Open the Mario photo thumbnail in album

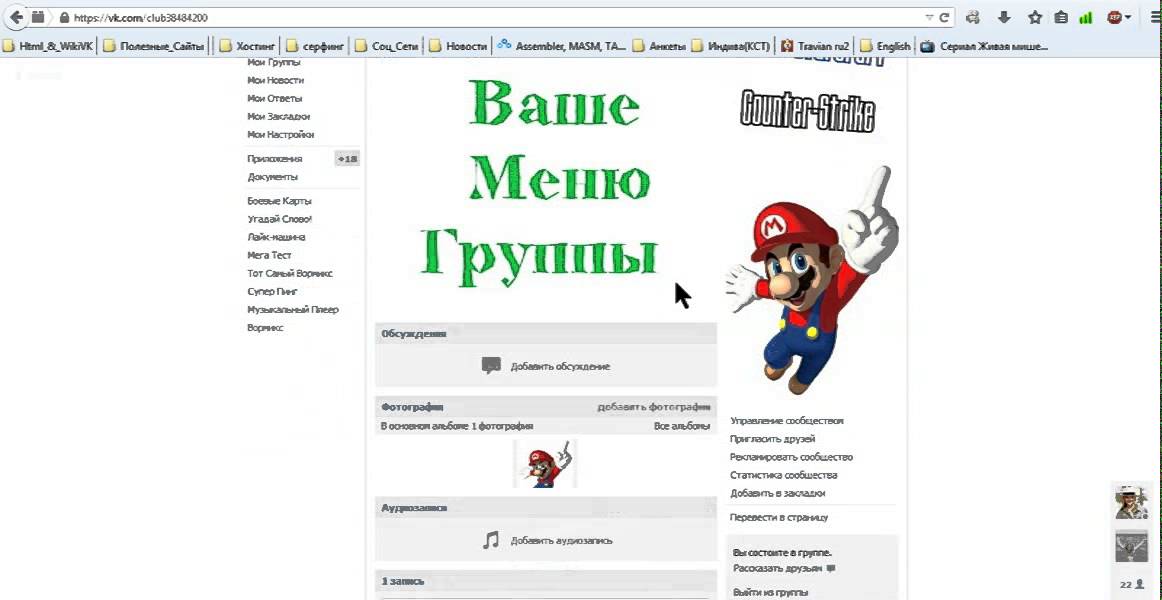(545, 463)
